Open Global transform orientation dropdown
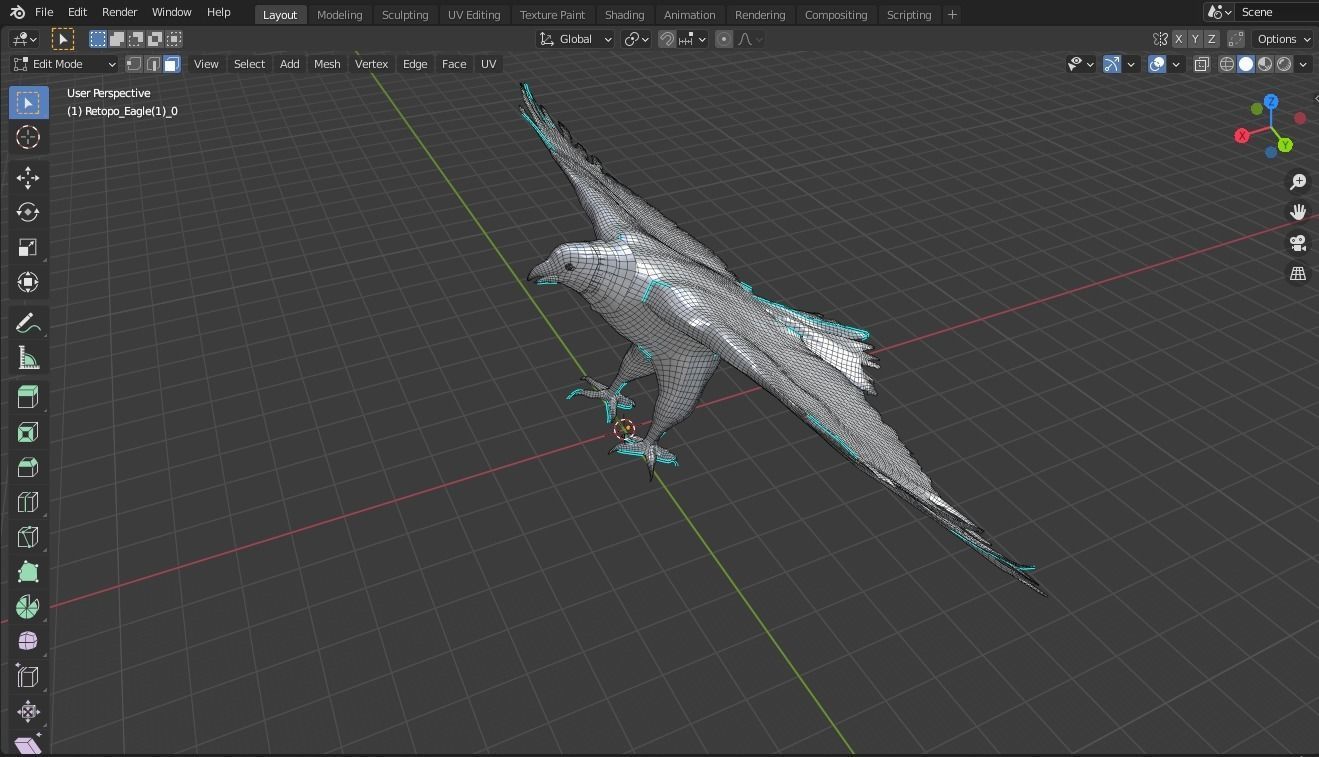This screenshot has height=757, width=1319. click(576, 39)
